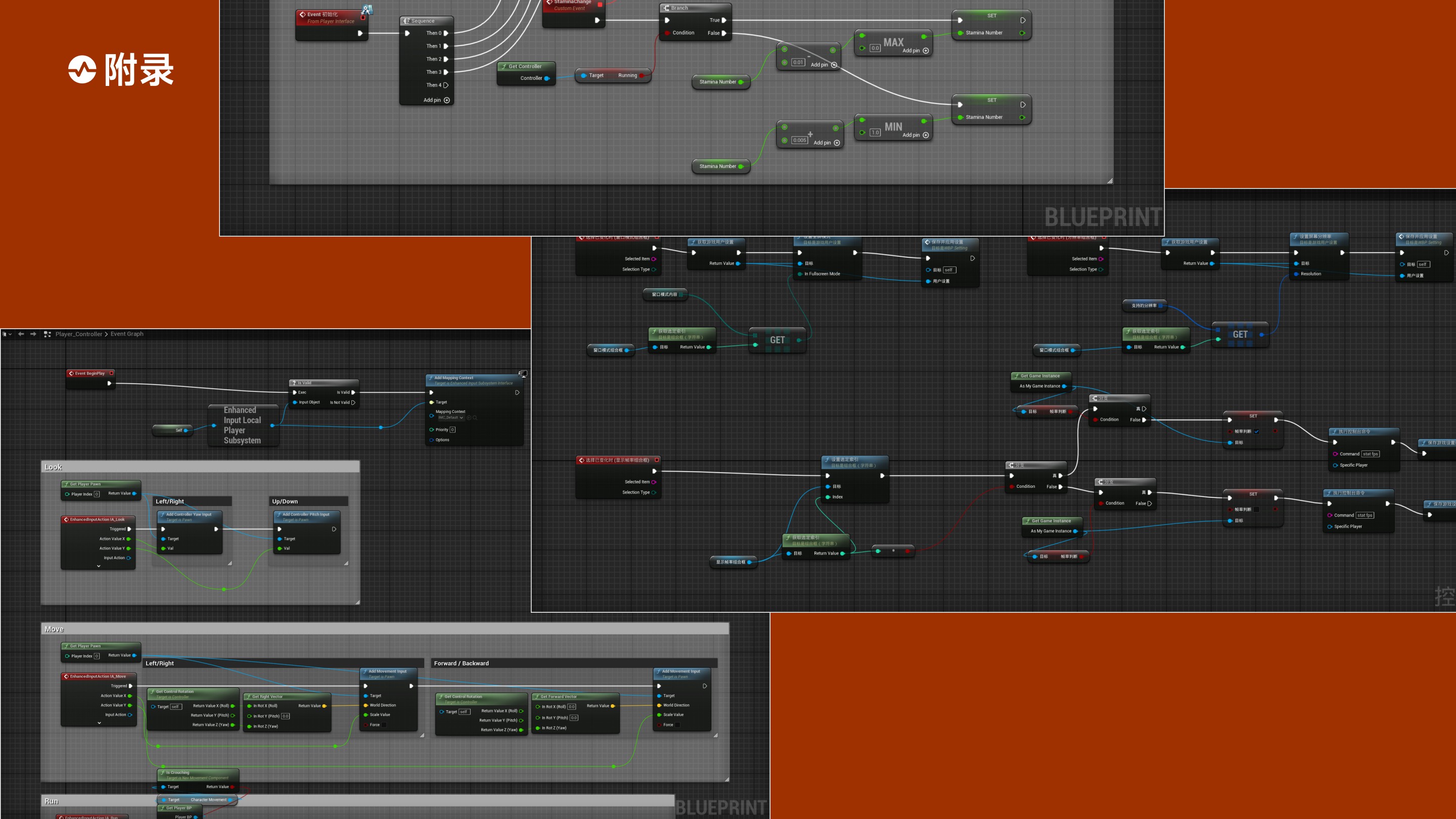Click the graph icon beside Player_Controller breadcrumb
1456x819 pixels.
point(48,334)
